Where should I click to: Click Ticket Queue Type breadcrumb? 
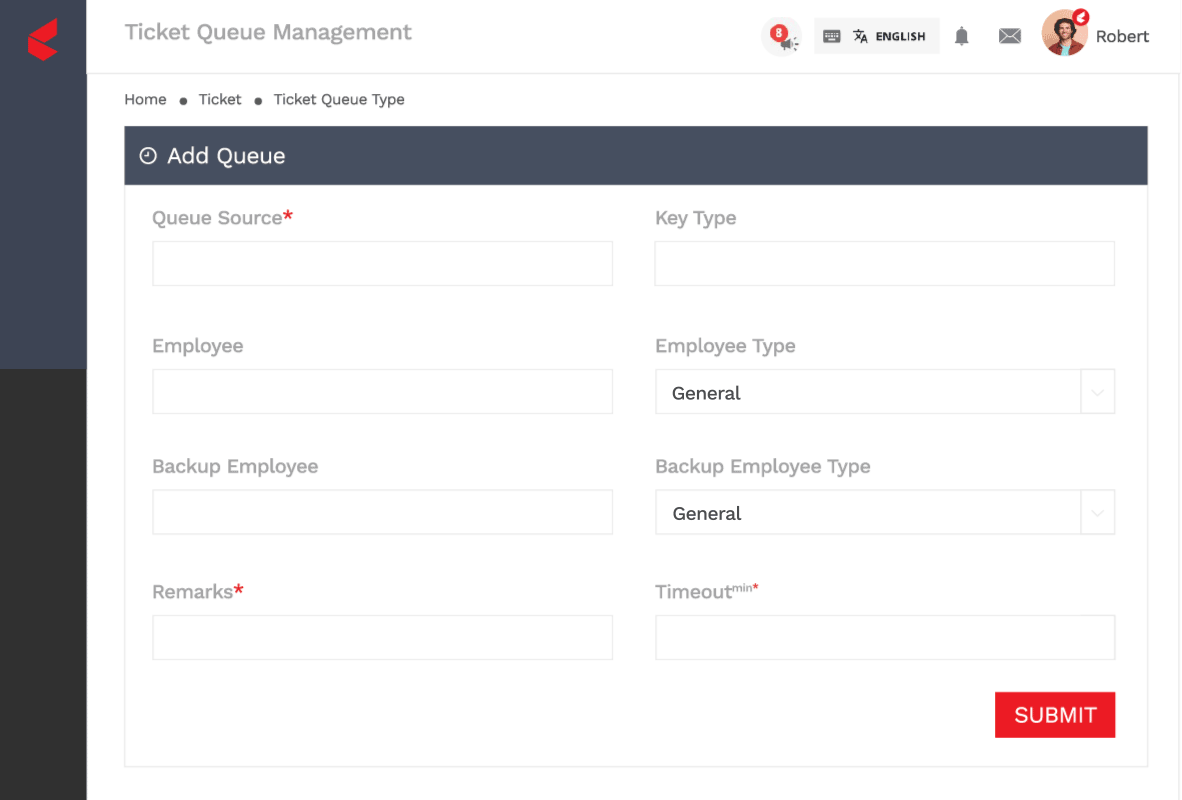tap(338, 100)
